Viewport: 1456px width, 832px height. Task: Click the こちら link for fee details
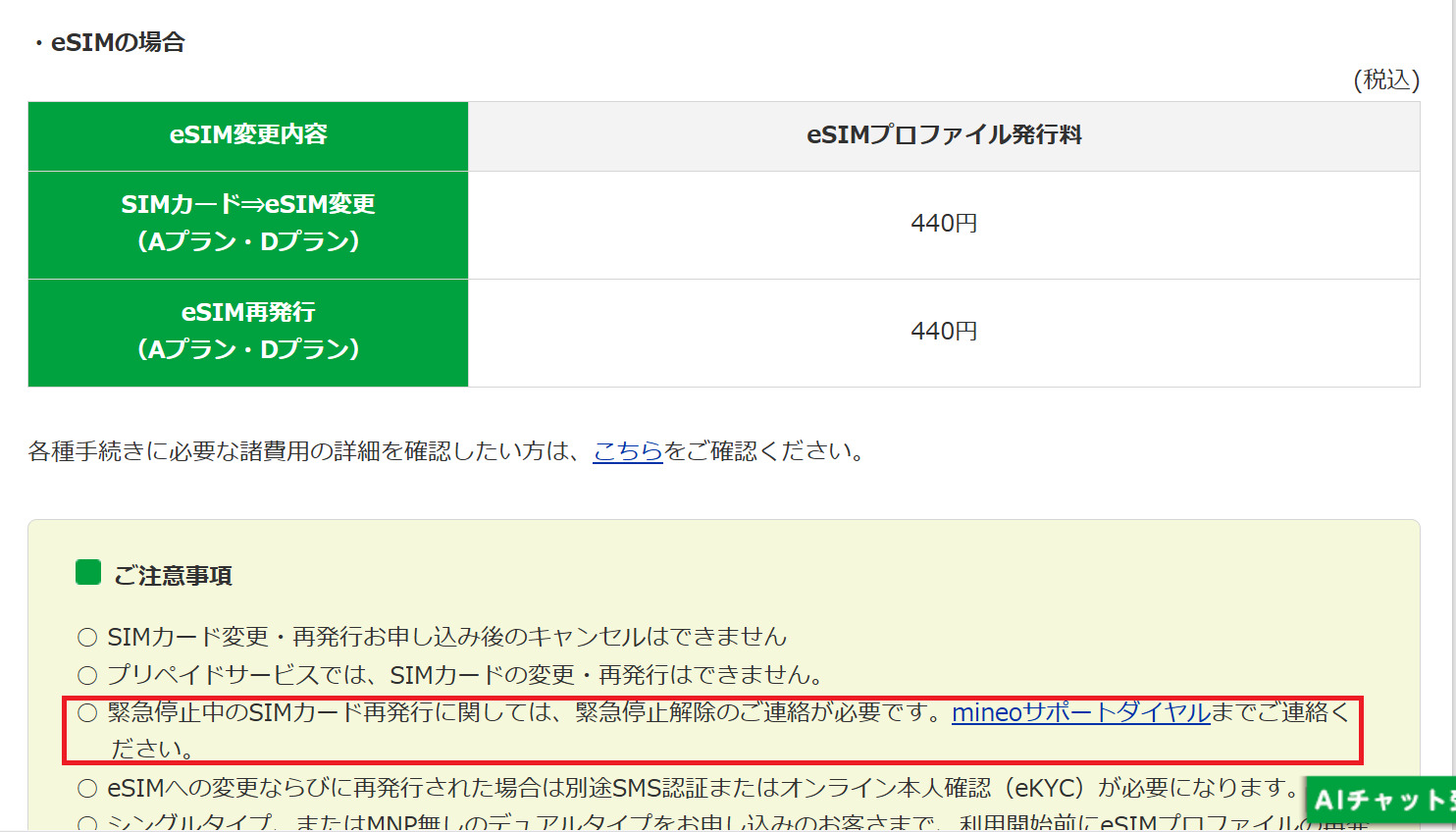point(628,451)
